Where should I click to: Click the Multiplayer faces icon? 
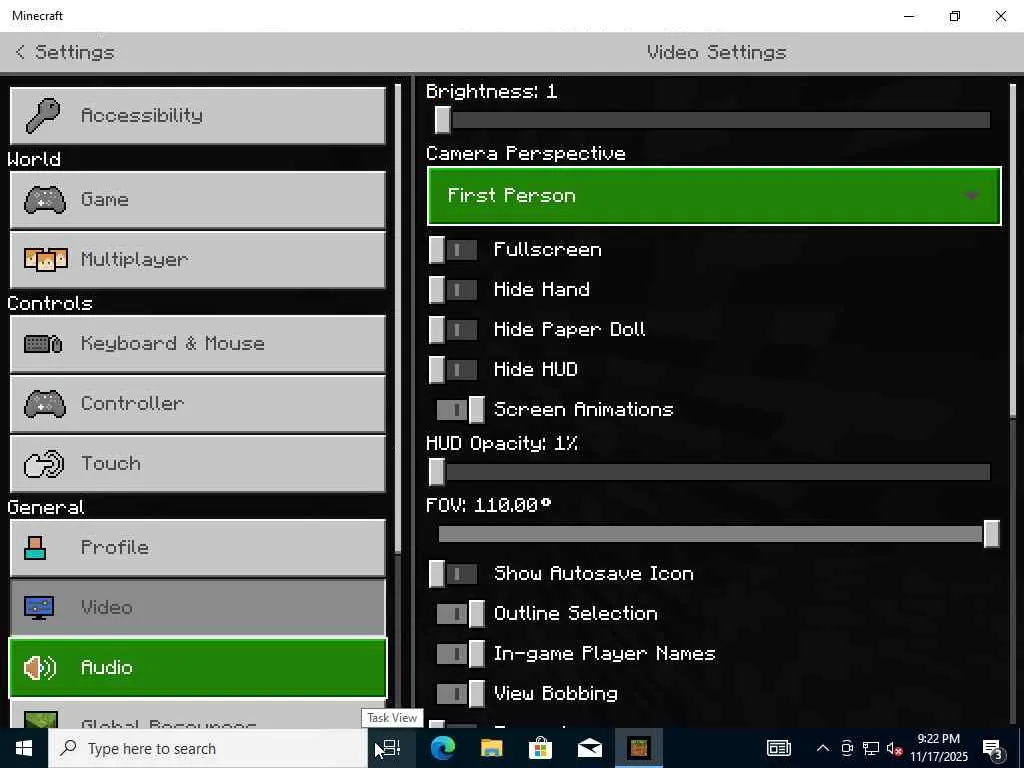[45, 259]
